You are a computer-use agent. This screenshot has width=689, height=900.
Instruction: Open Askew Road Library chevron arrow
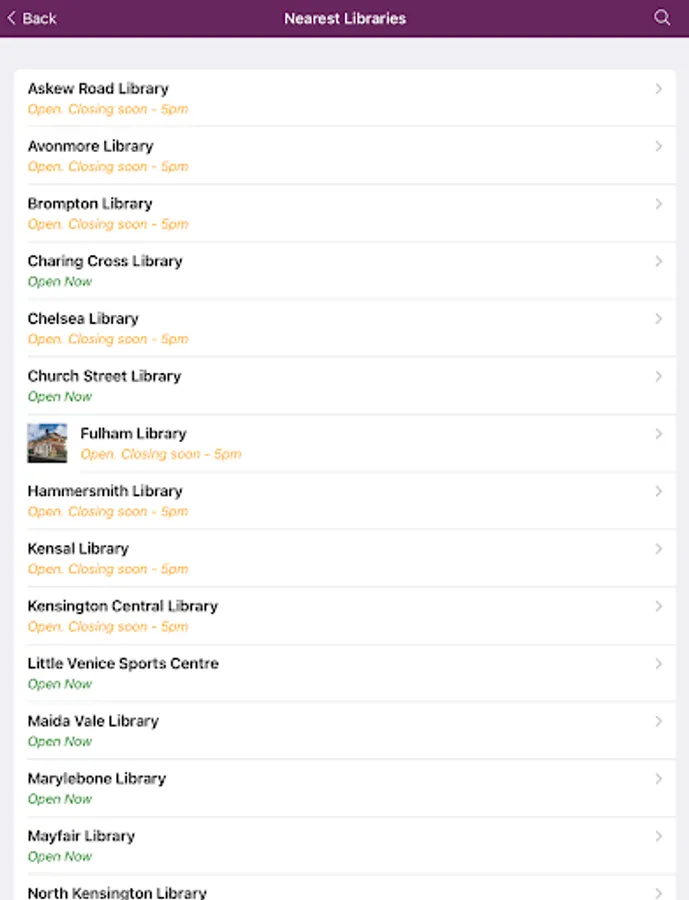[x=658, y=89]
